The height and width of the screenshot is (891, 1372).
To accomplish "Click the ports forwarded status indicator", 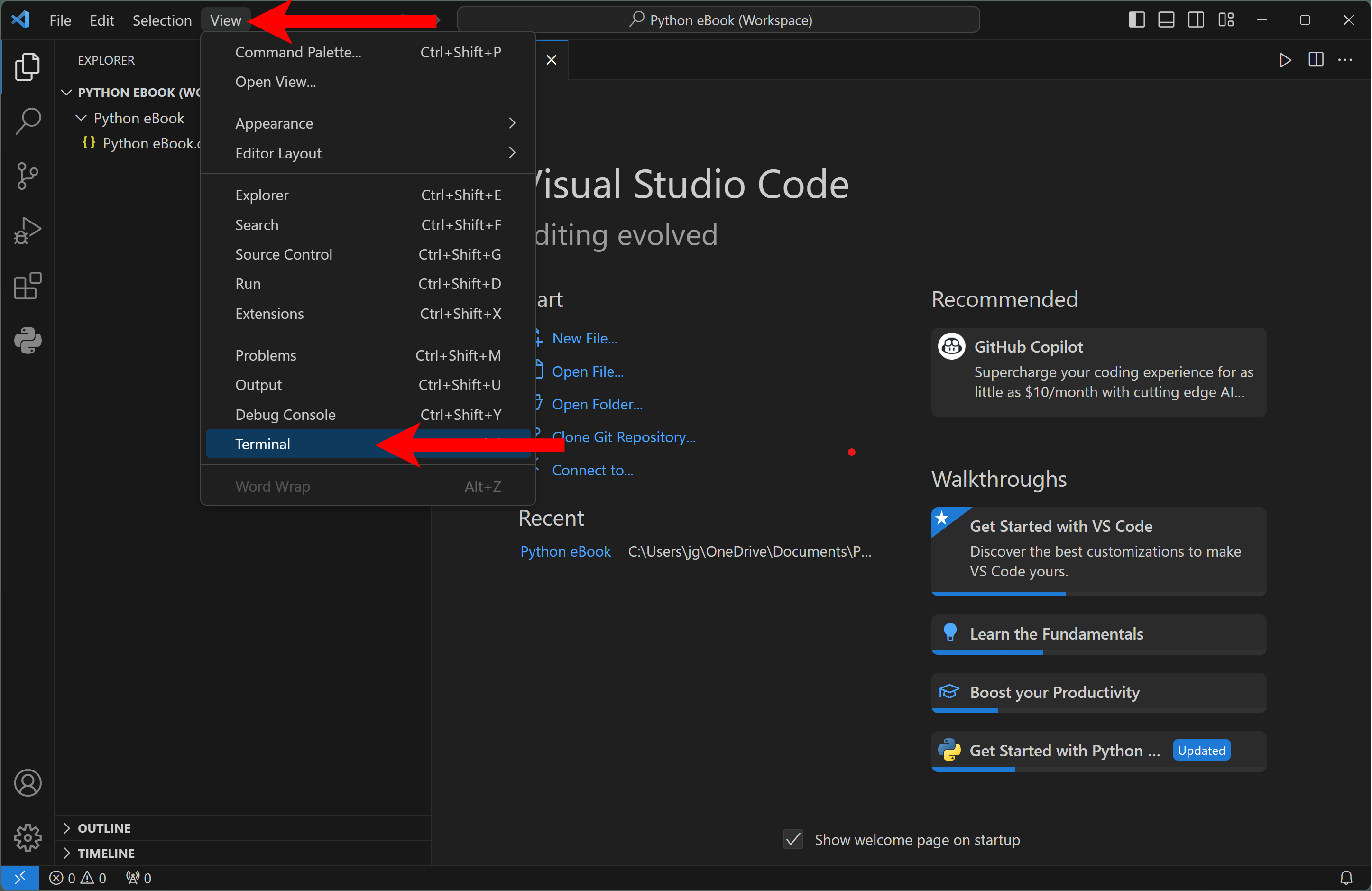I will click(138, 878).
